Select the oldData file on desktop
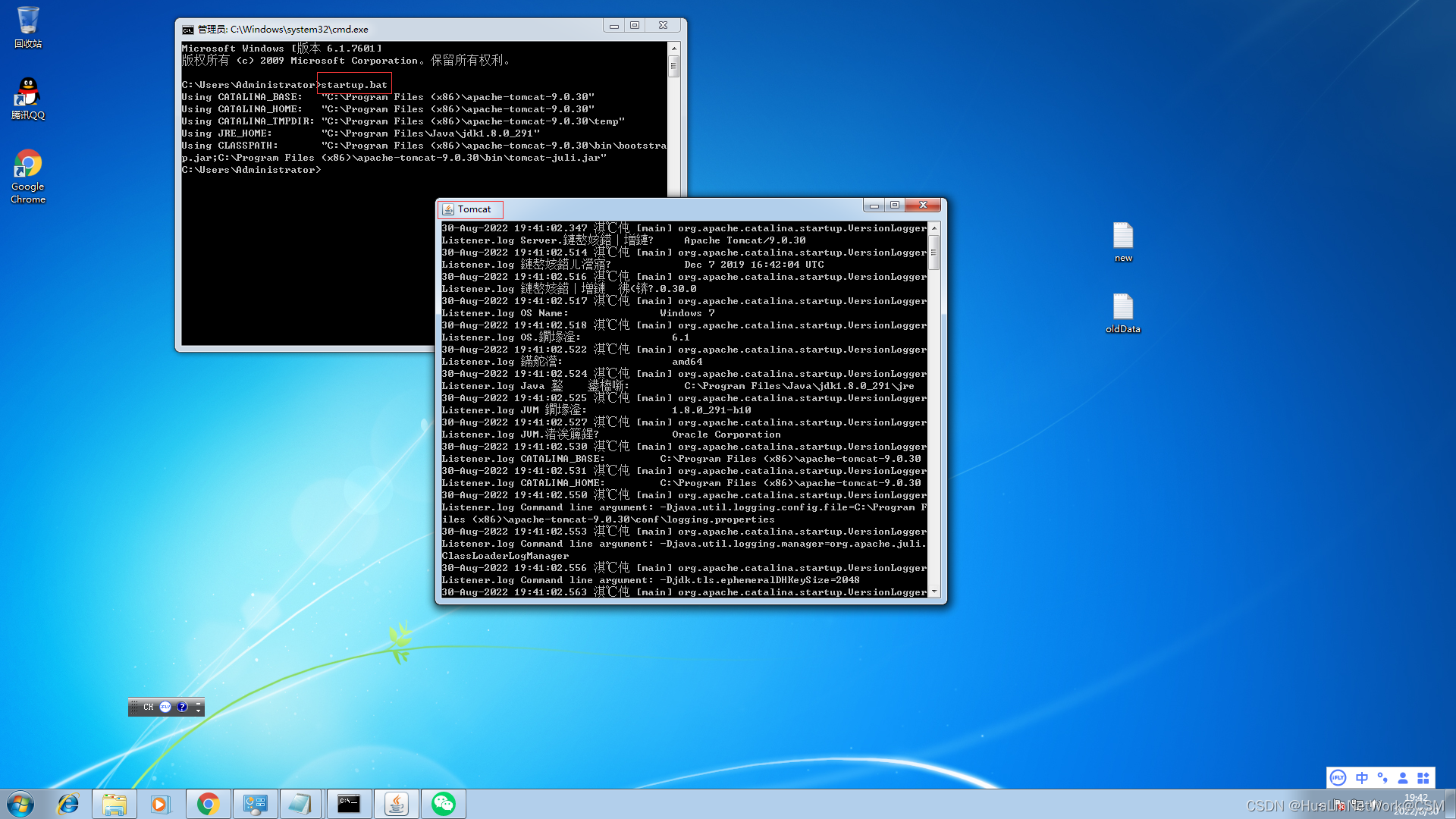This screenshot has width=1456, height=819. pos(1123,313)
